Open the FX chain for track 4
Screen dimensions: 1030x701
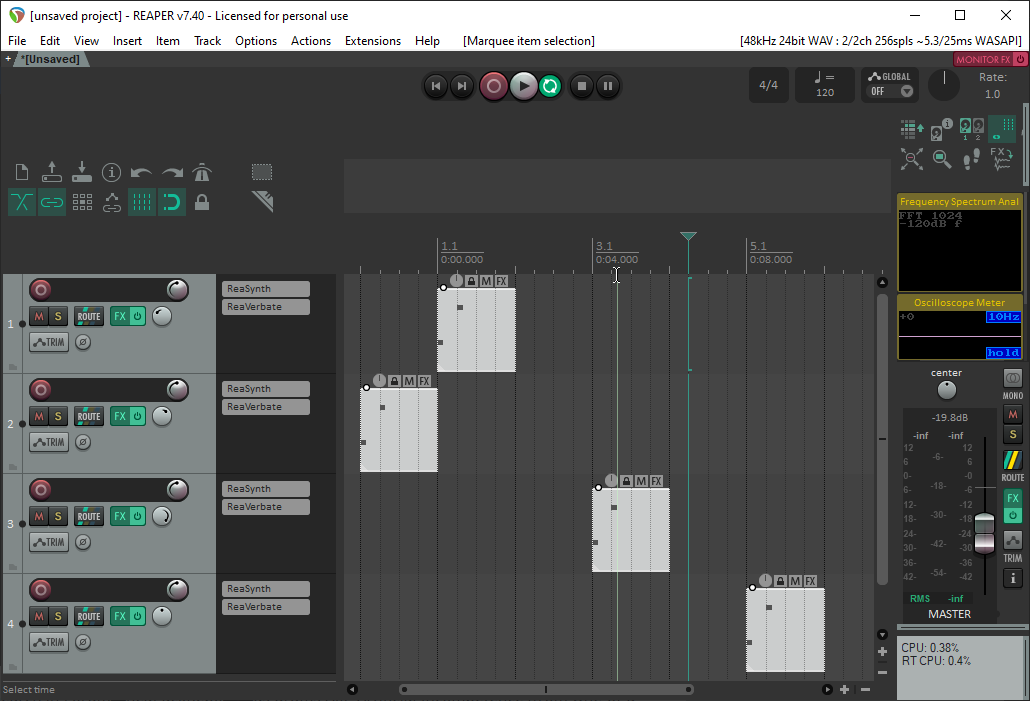[x=120, y=616]
